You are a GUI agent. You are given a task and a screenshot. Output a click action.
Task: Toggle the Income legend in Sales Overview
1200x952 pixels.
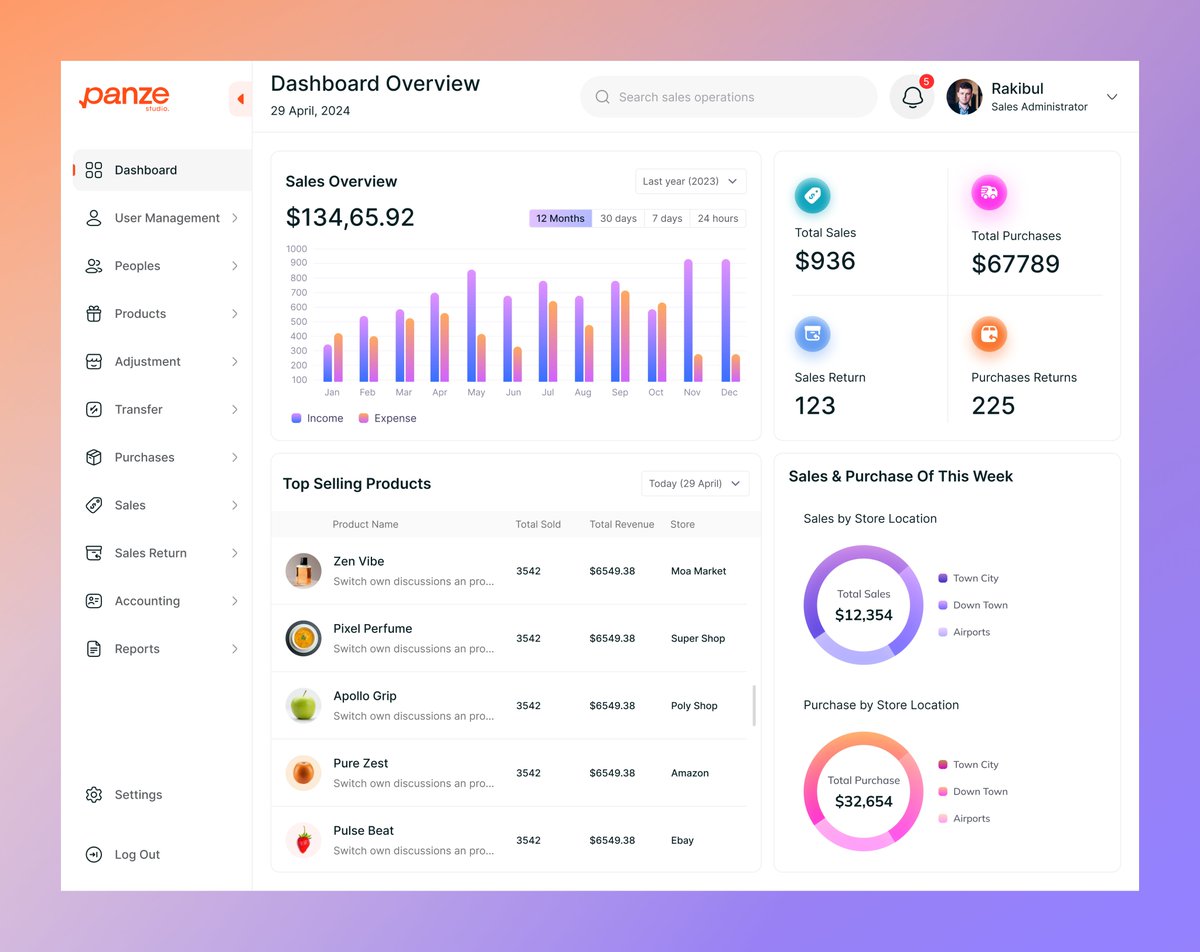[x=316, y=418]
